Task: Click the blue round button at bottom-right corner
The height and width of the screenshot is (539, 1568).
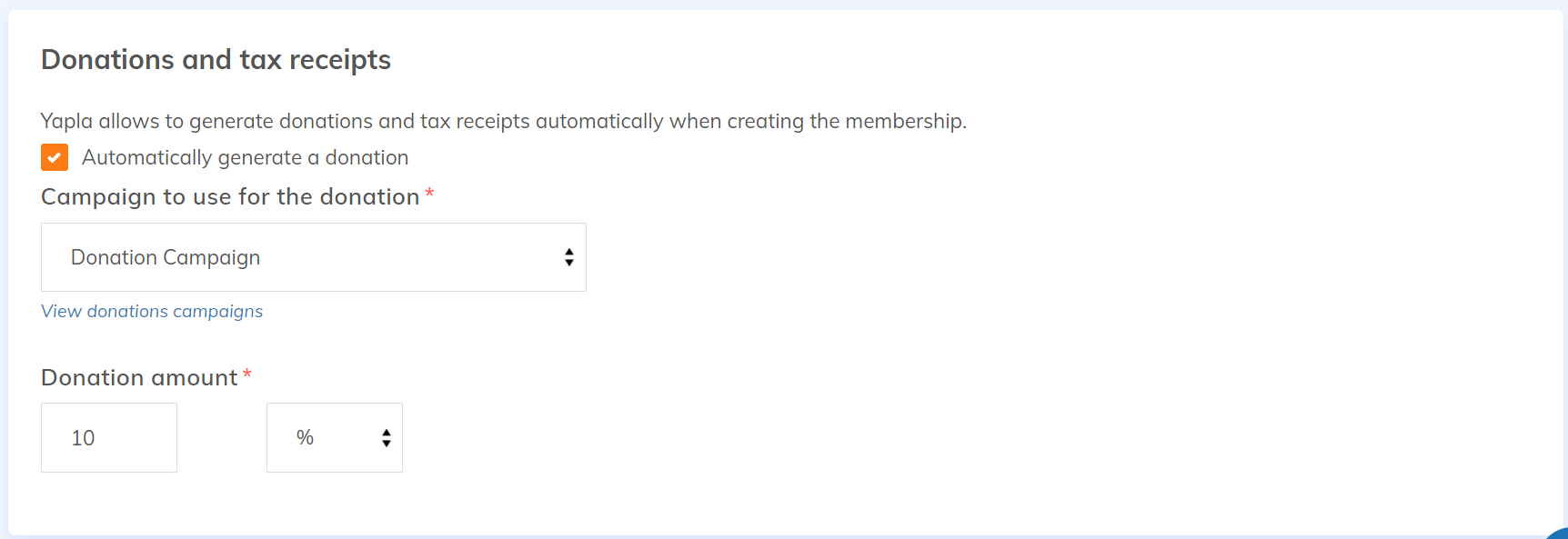Action: click(x=1559, y=534)
